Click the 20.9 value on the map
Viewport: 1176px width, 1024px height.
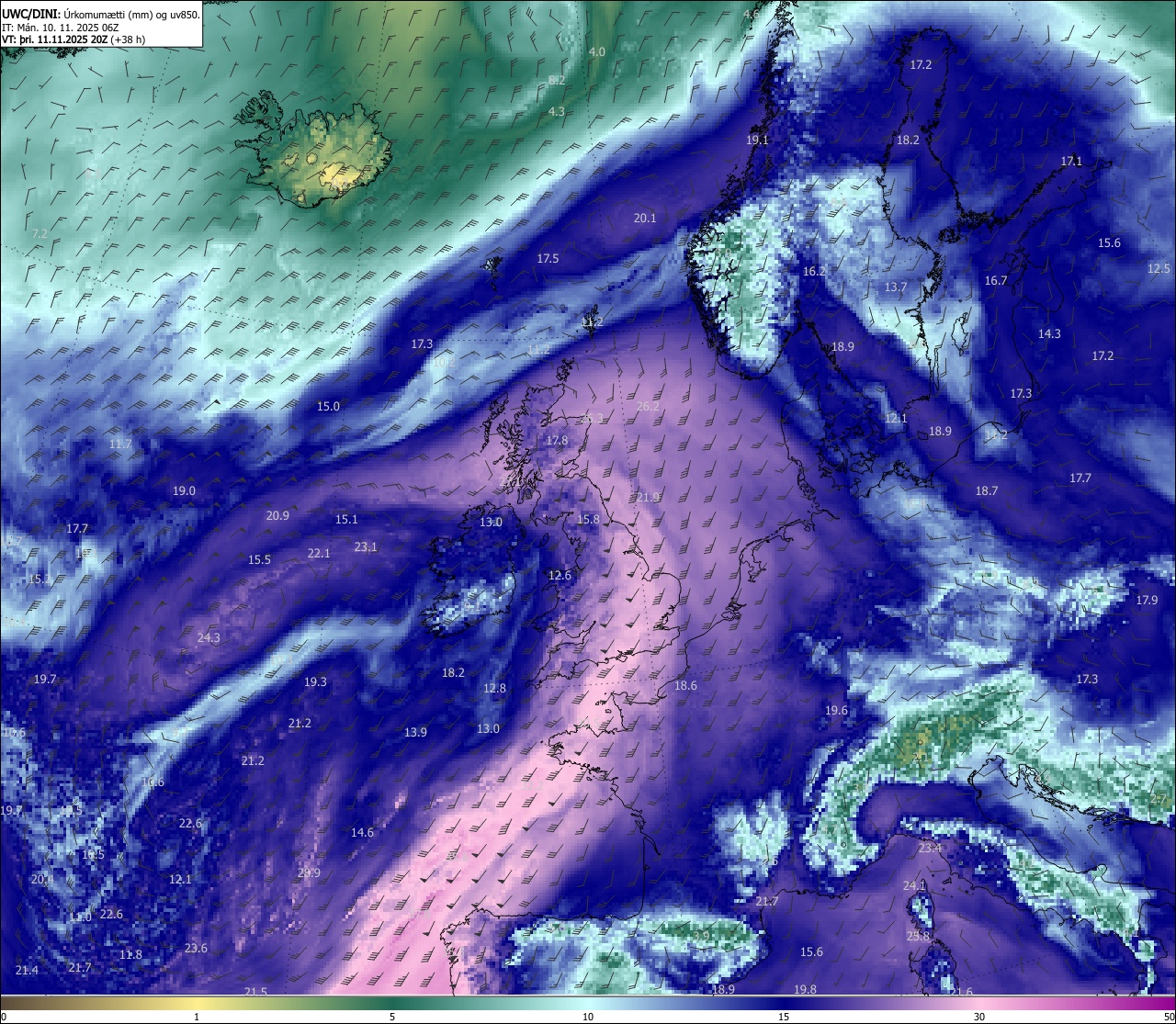277,515
